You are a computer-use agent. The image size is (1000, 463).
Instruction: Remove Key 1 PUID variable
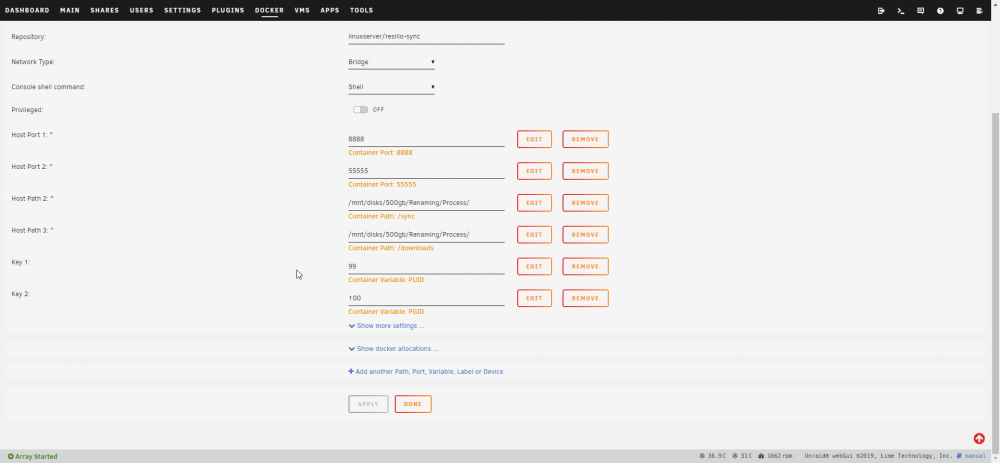pyautogui.click(x=585, y=267)
